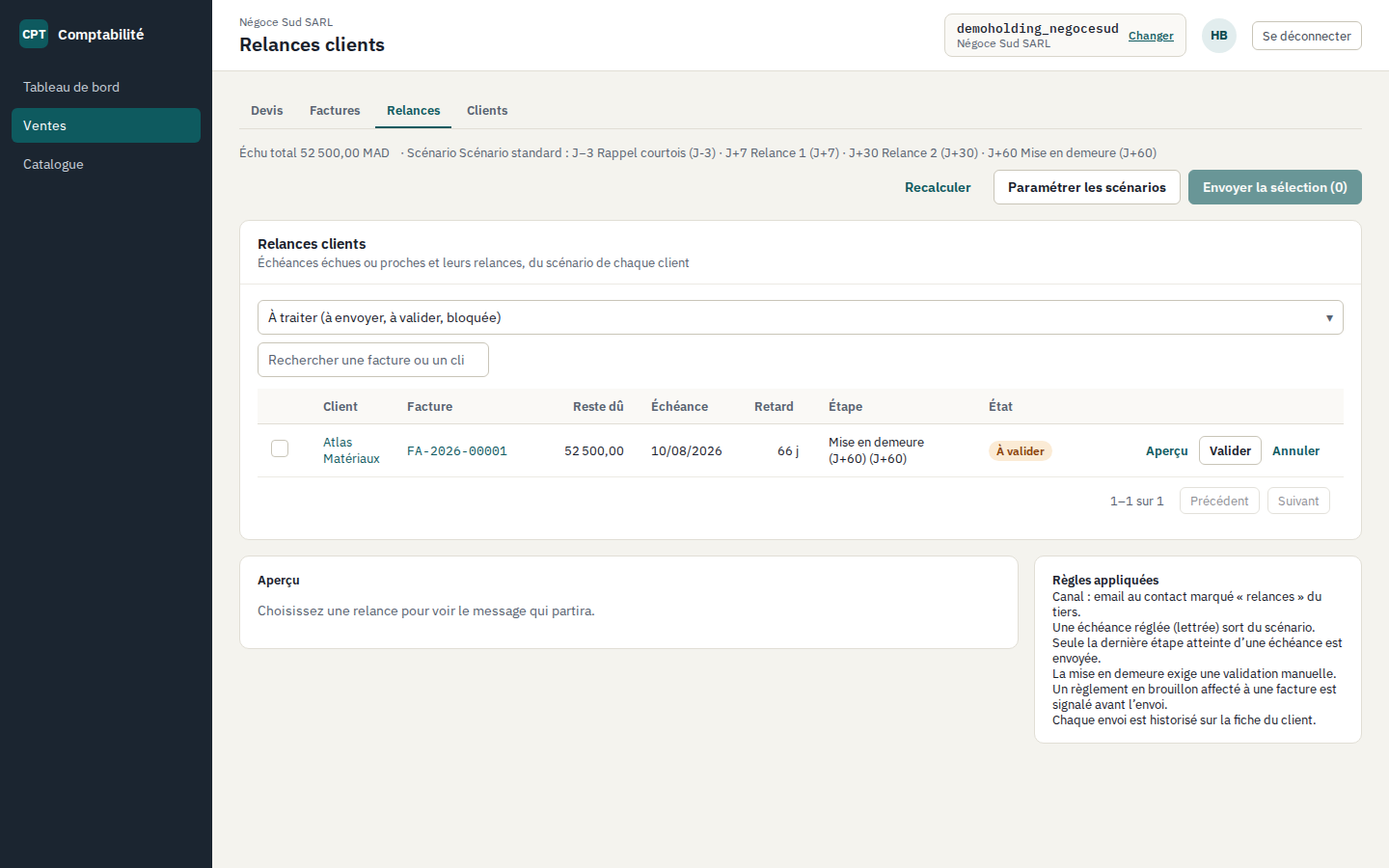Click the Suivant pagination button

coord(1298,501)
